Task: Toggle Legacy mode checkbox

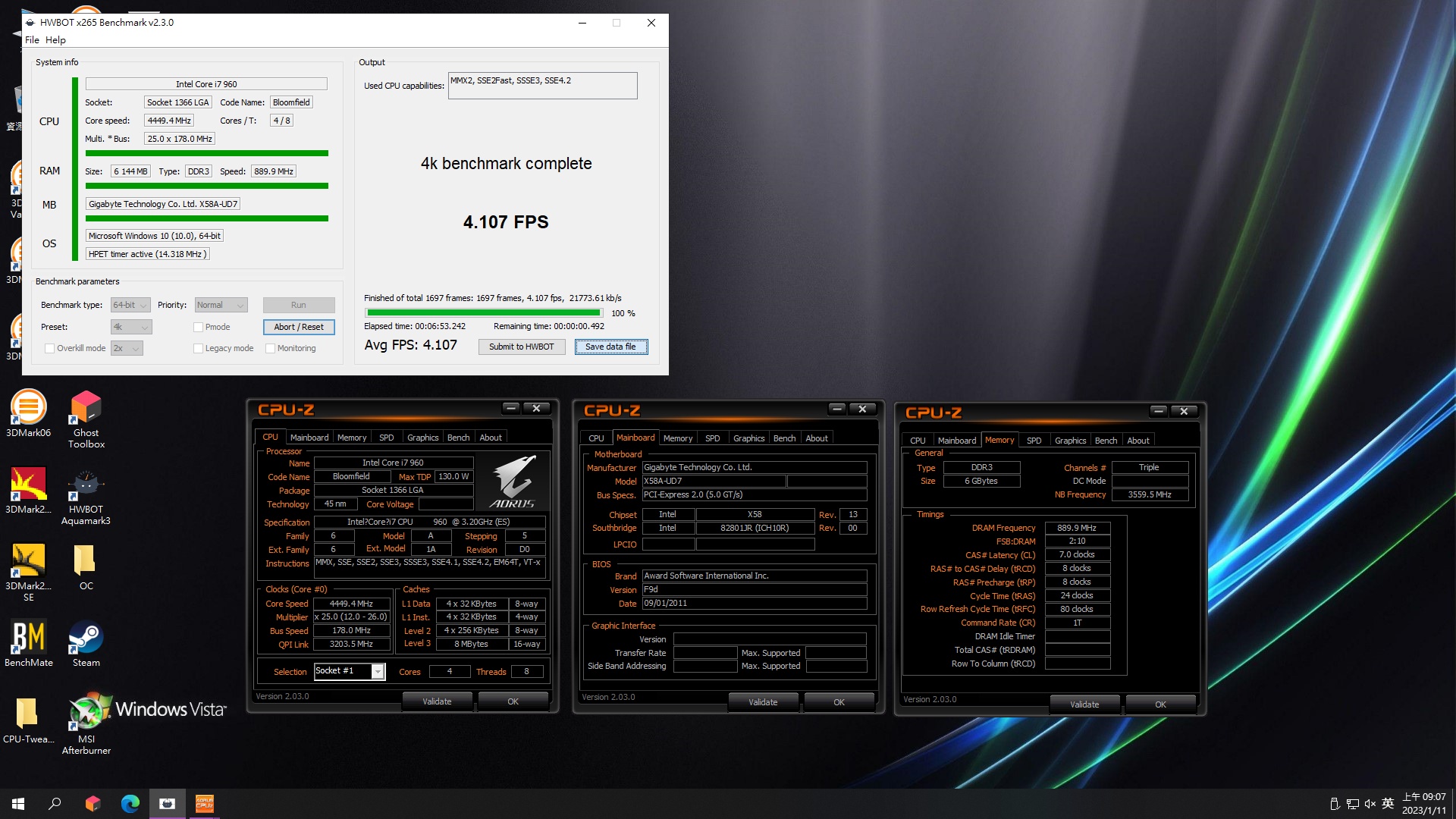Action: tap(198, 348)
